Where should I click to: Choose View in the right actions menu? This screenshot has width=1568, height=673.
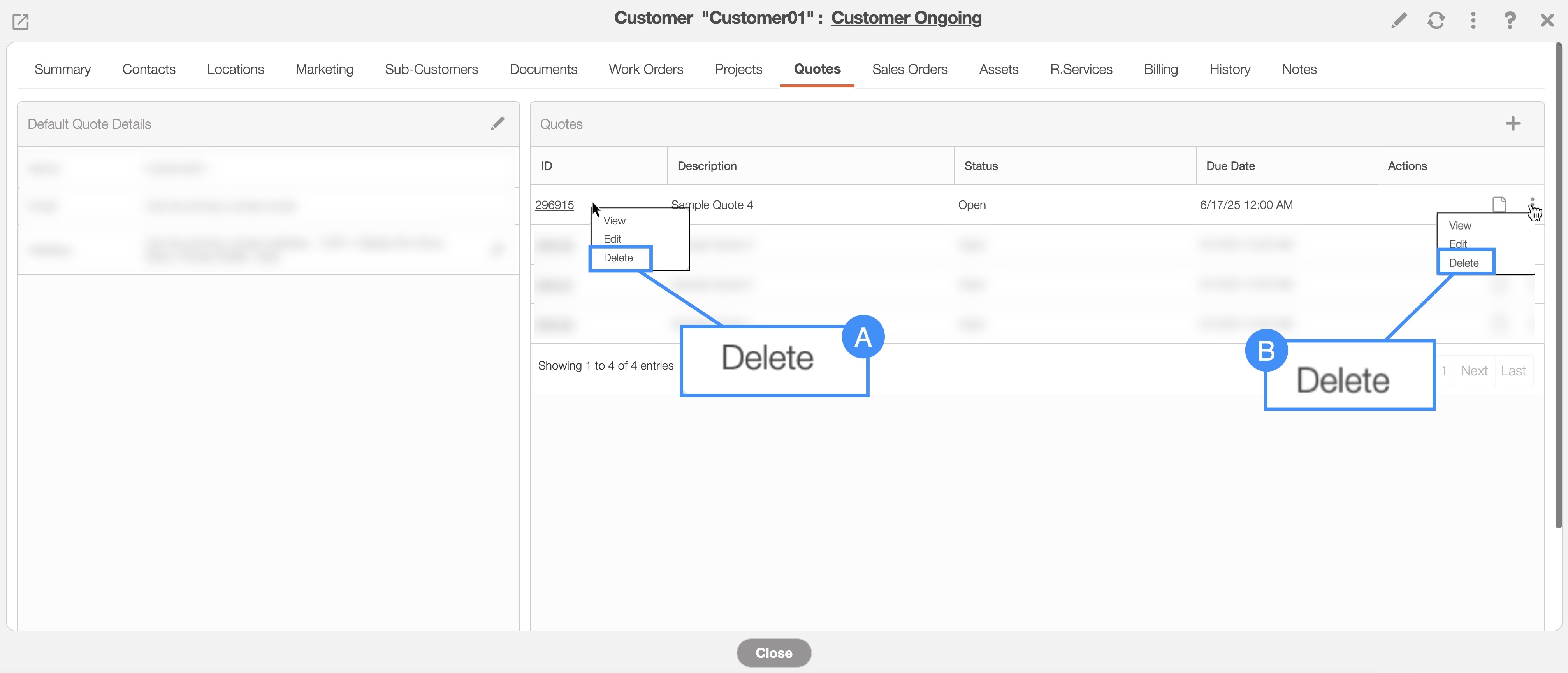(x=1460, y=226)
